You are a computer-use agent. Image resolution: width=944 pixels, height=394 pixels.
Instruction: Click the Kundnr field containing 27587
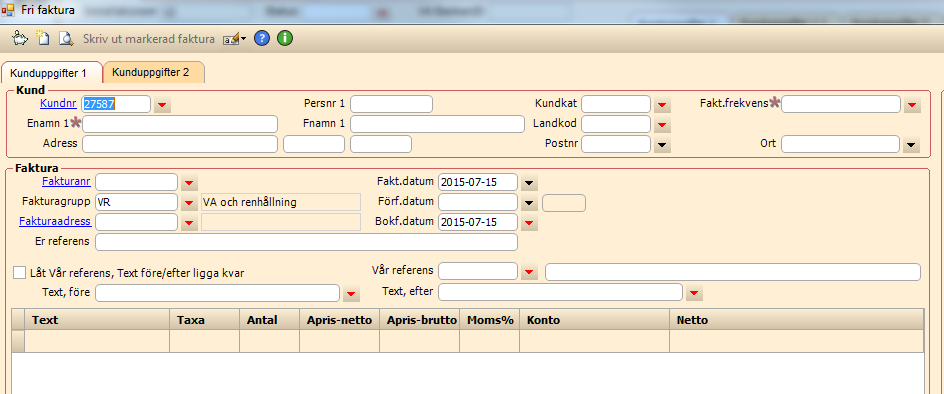coord(116,104)
